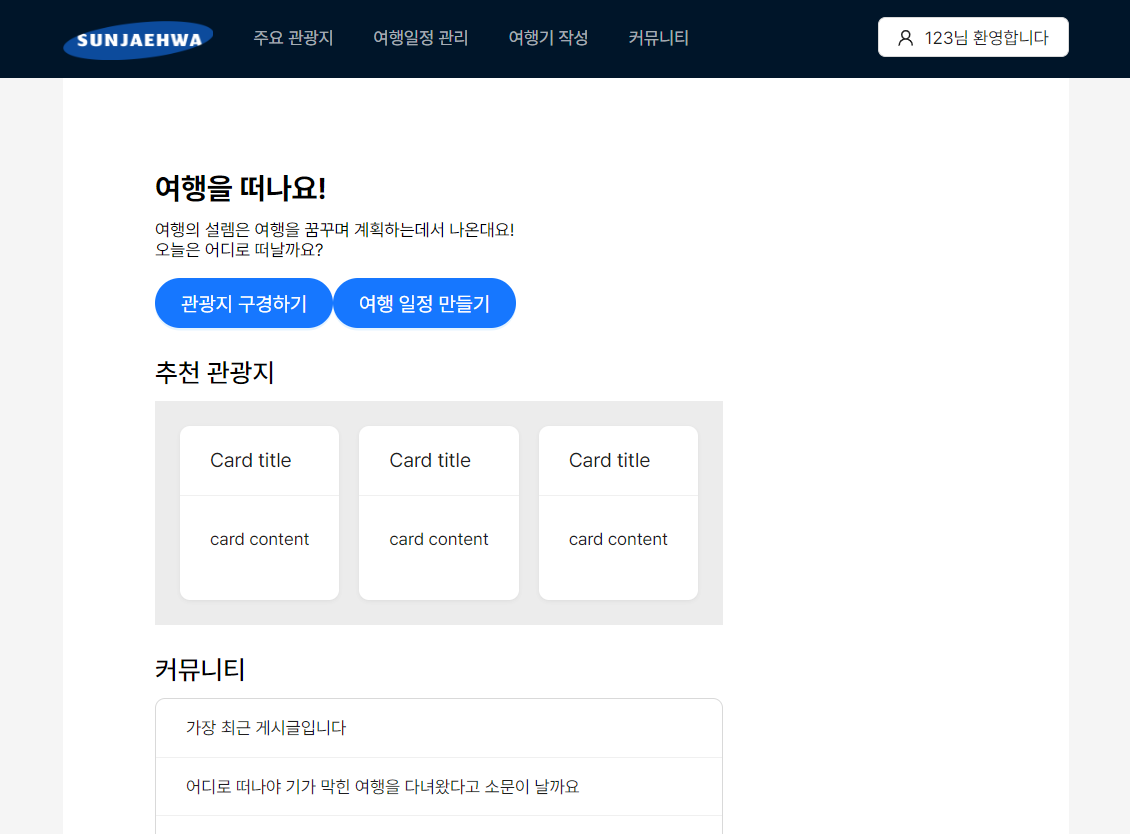Click the SUNJAEHWA logo

(x=138, y=40)
